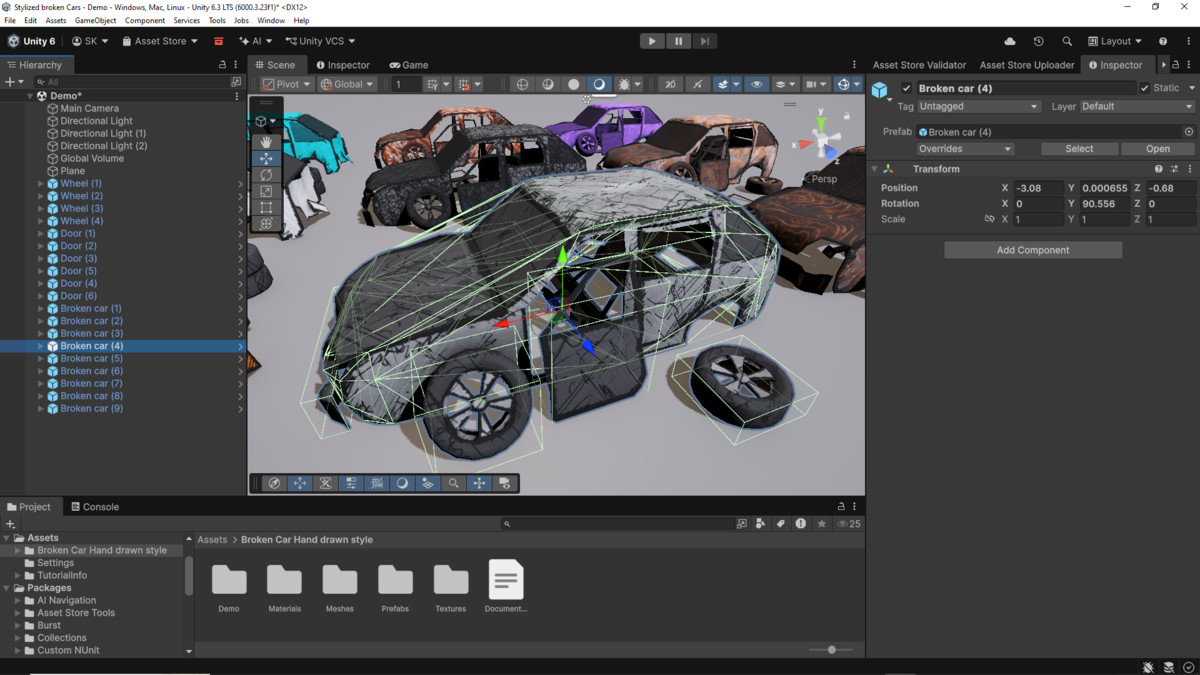Viewport: 1200px width, 675px height.
Task: Open the Tag dropdown Untagged
Action: (978, 106)
